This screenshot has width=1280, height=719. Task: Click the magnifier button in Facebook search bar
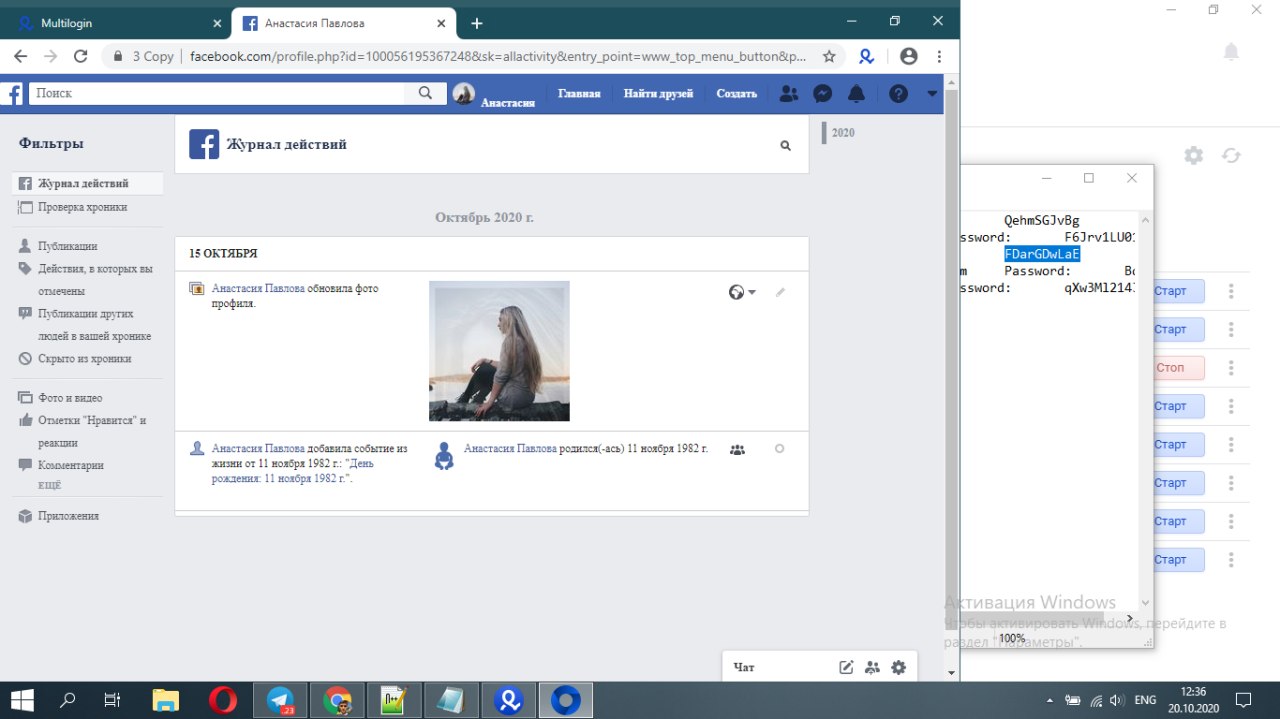click(426, 93)
